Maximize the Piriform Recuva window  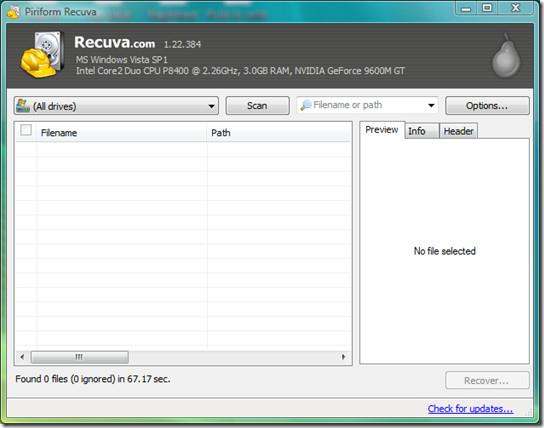487,8
